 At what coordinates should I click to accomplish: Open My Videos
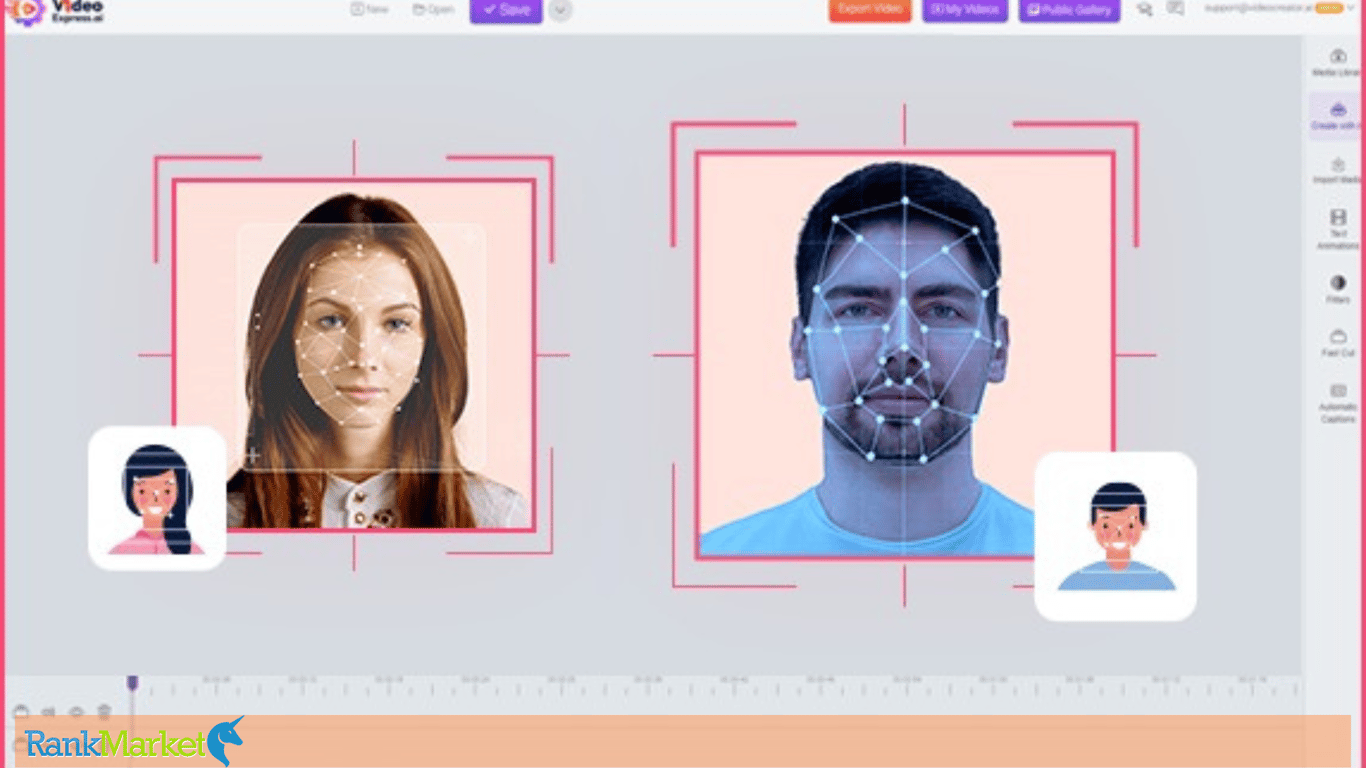pos(965,10)
